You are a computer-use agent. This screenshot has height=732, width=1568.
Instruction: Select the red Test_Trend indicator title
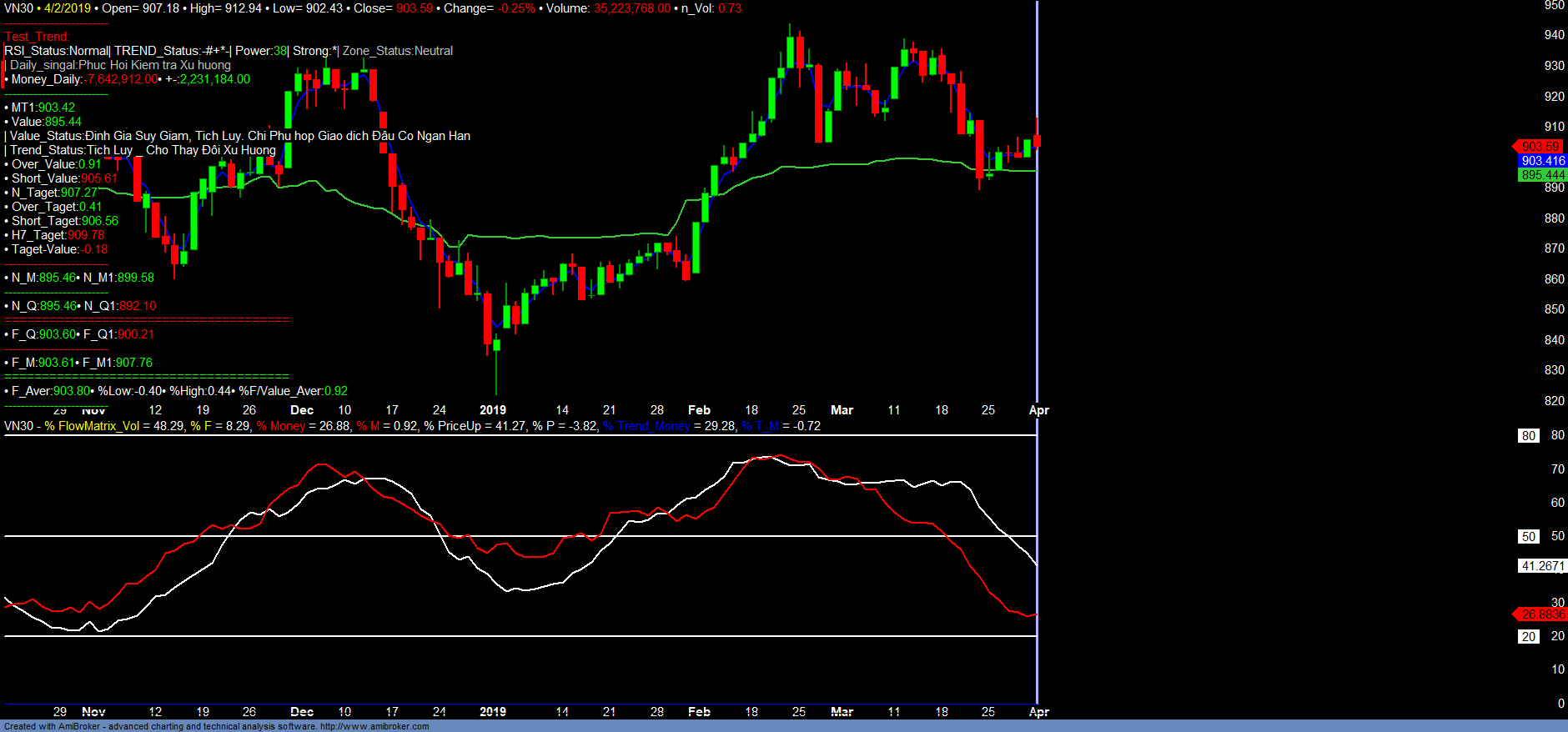[37, 37]
